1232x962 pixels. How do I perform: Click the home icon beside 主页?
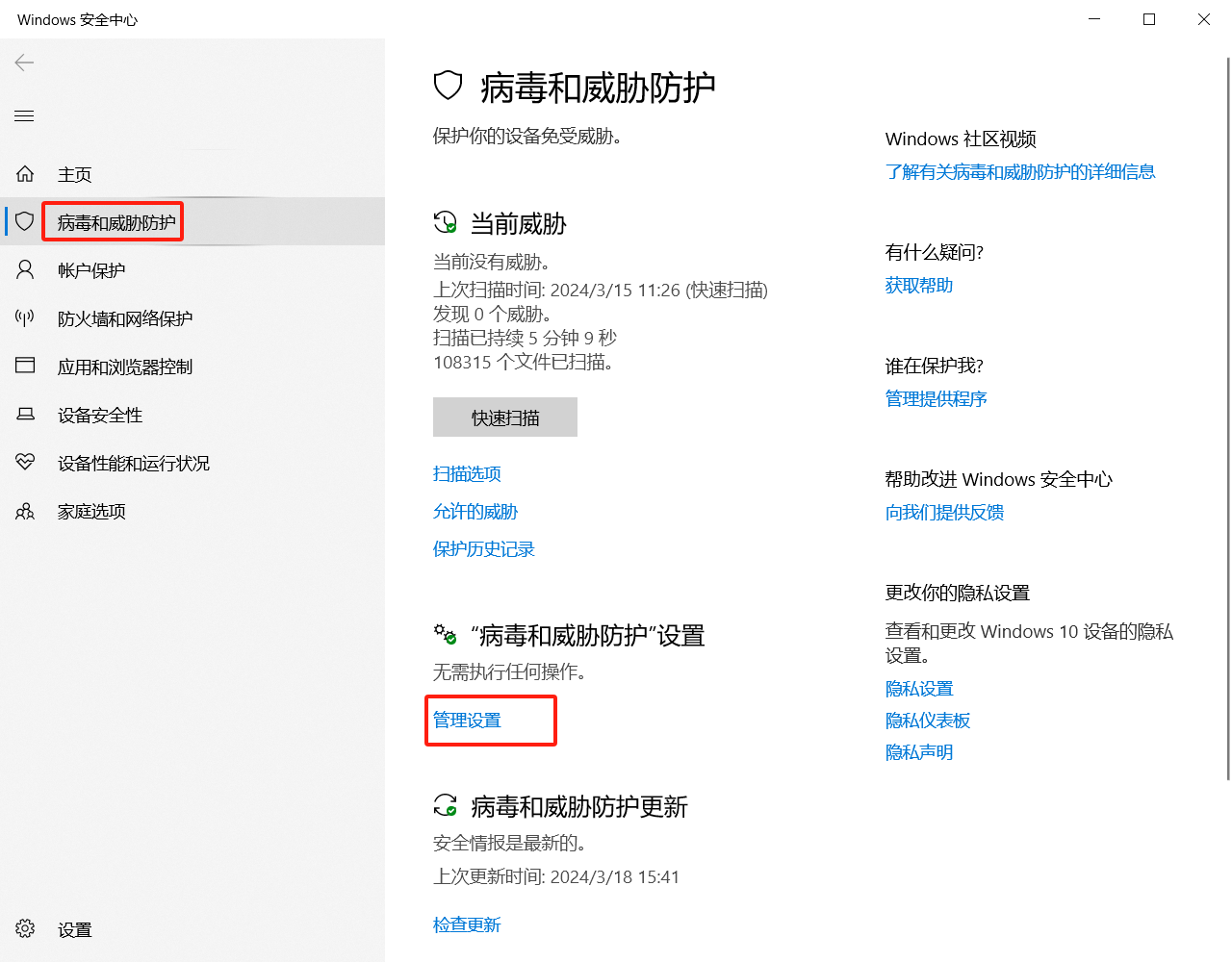point(25,174)
